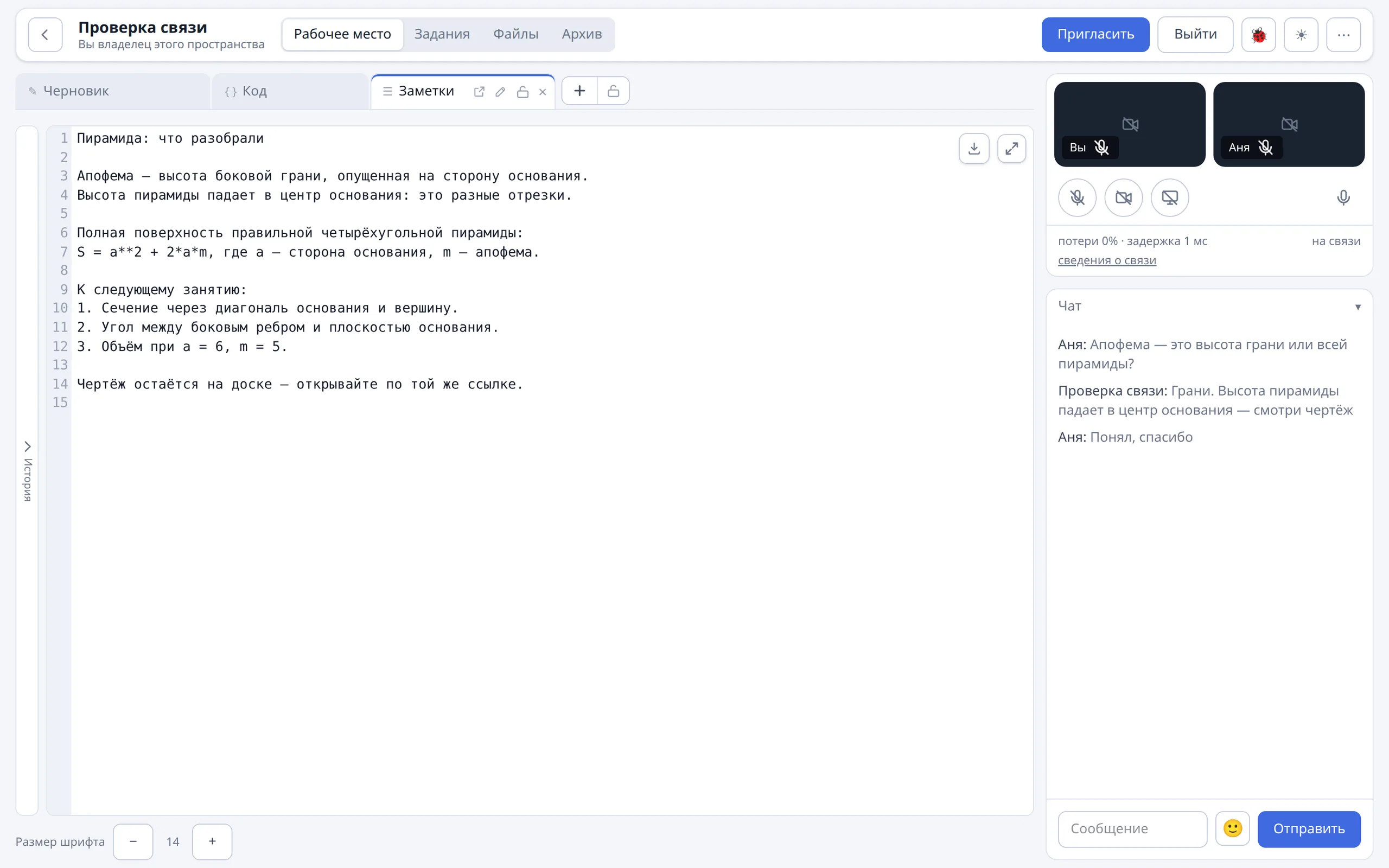Send message with Отправить button

click(x=1309, y=828)
